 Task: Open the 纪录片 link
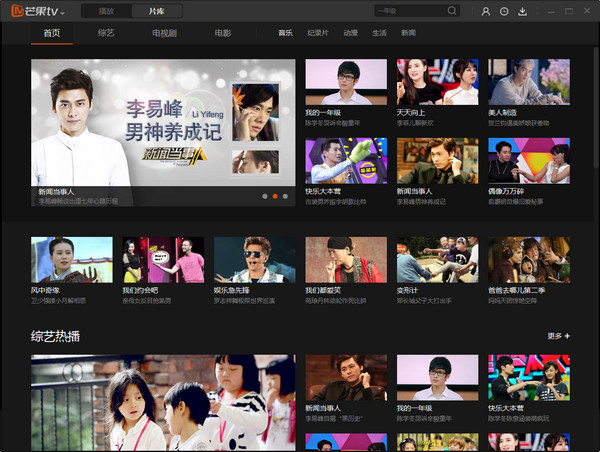point(318,33)
